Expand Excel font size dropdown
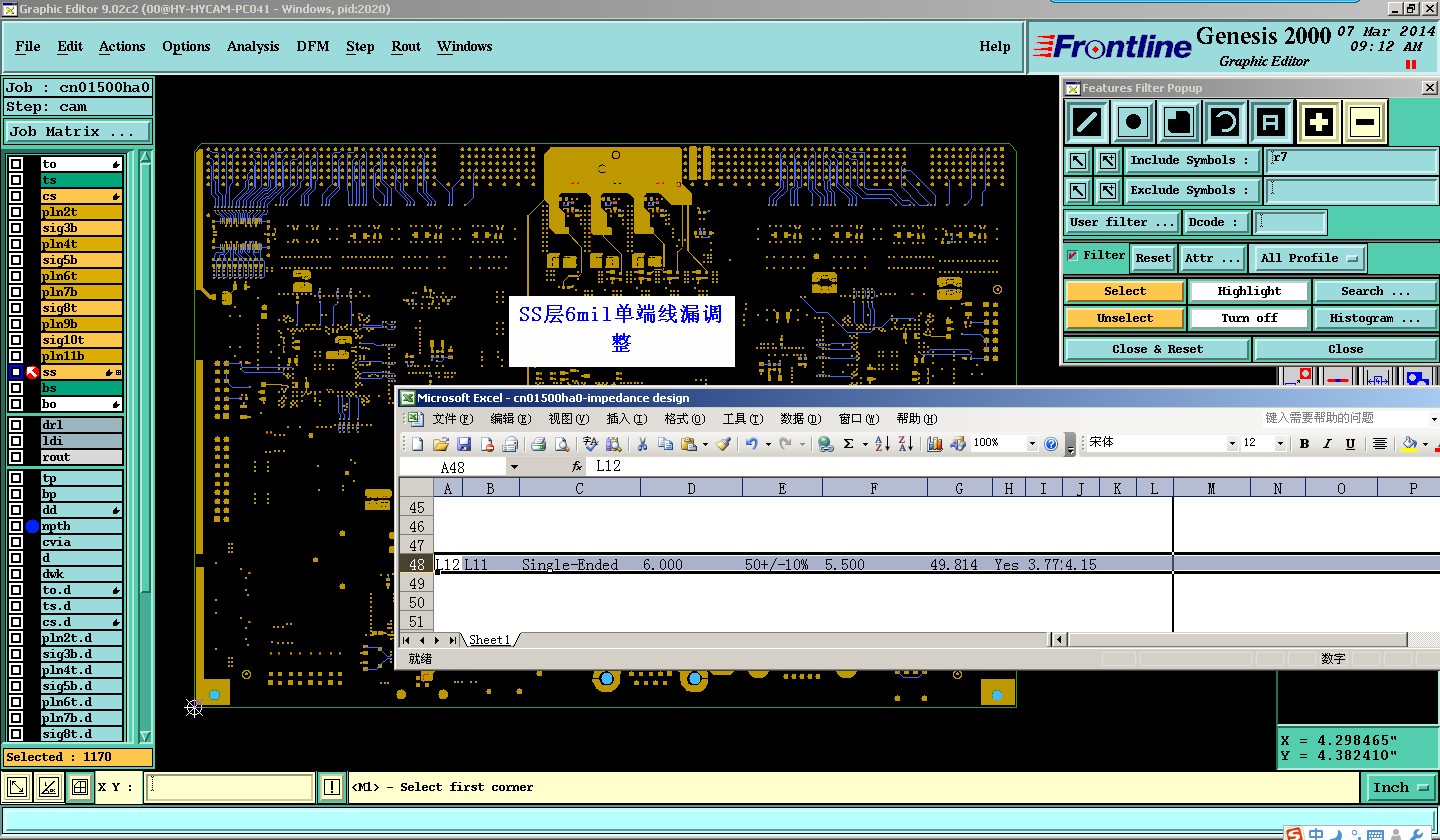This screenshot has width=1440, height=840. (x=1280, y=444)
